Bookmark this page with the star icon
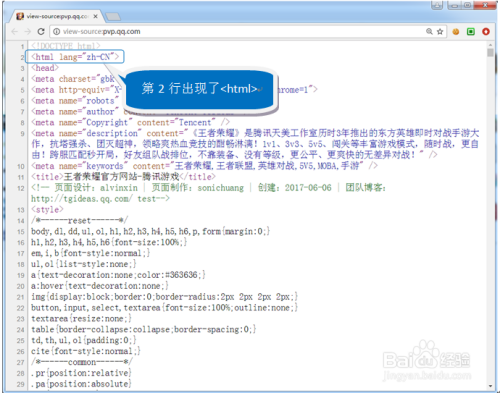Image resolution: width=500 pixels, height=393 pixels. click(x=440, y=32)
